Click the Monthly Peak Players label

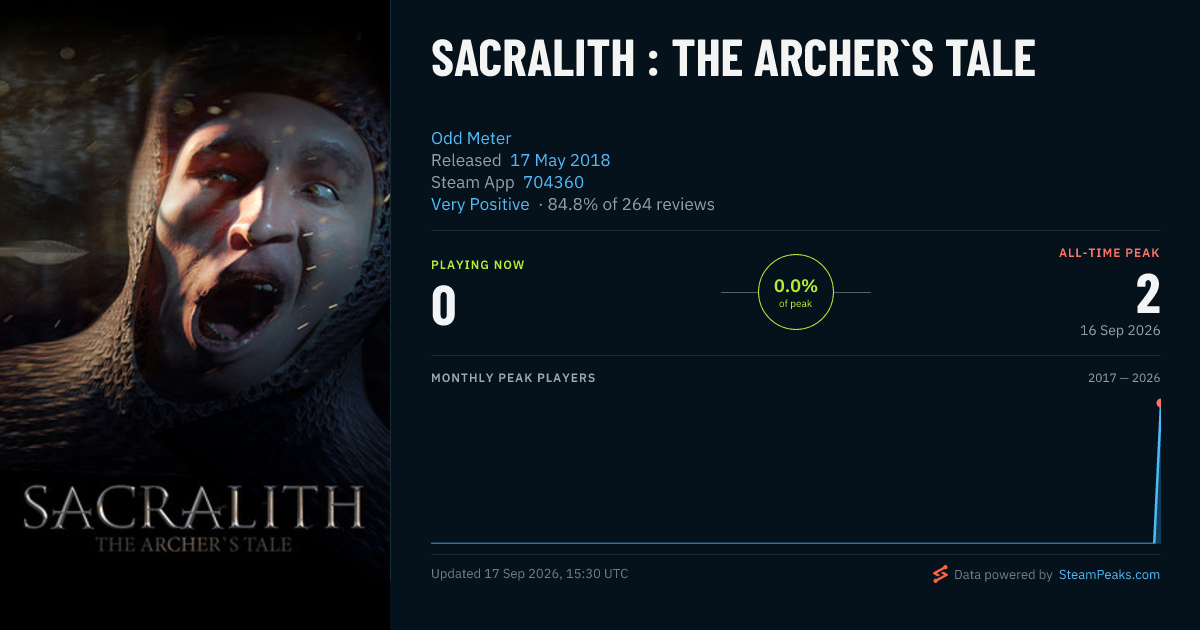[513, 378]
